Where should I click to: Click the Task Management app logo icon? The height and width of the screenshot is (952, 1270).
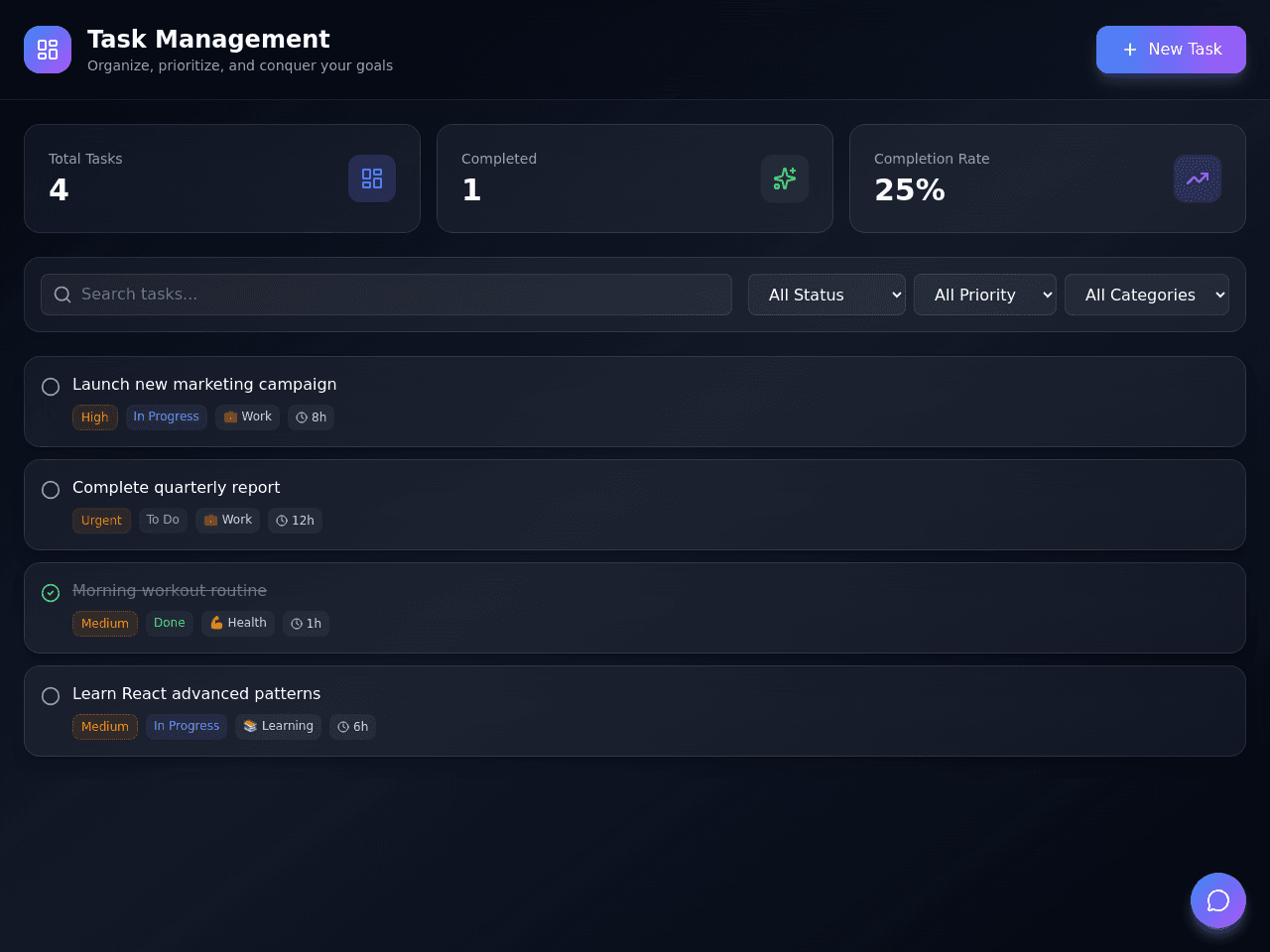tap(48, 50)
